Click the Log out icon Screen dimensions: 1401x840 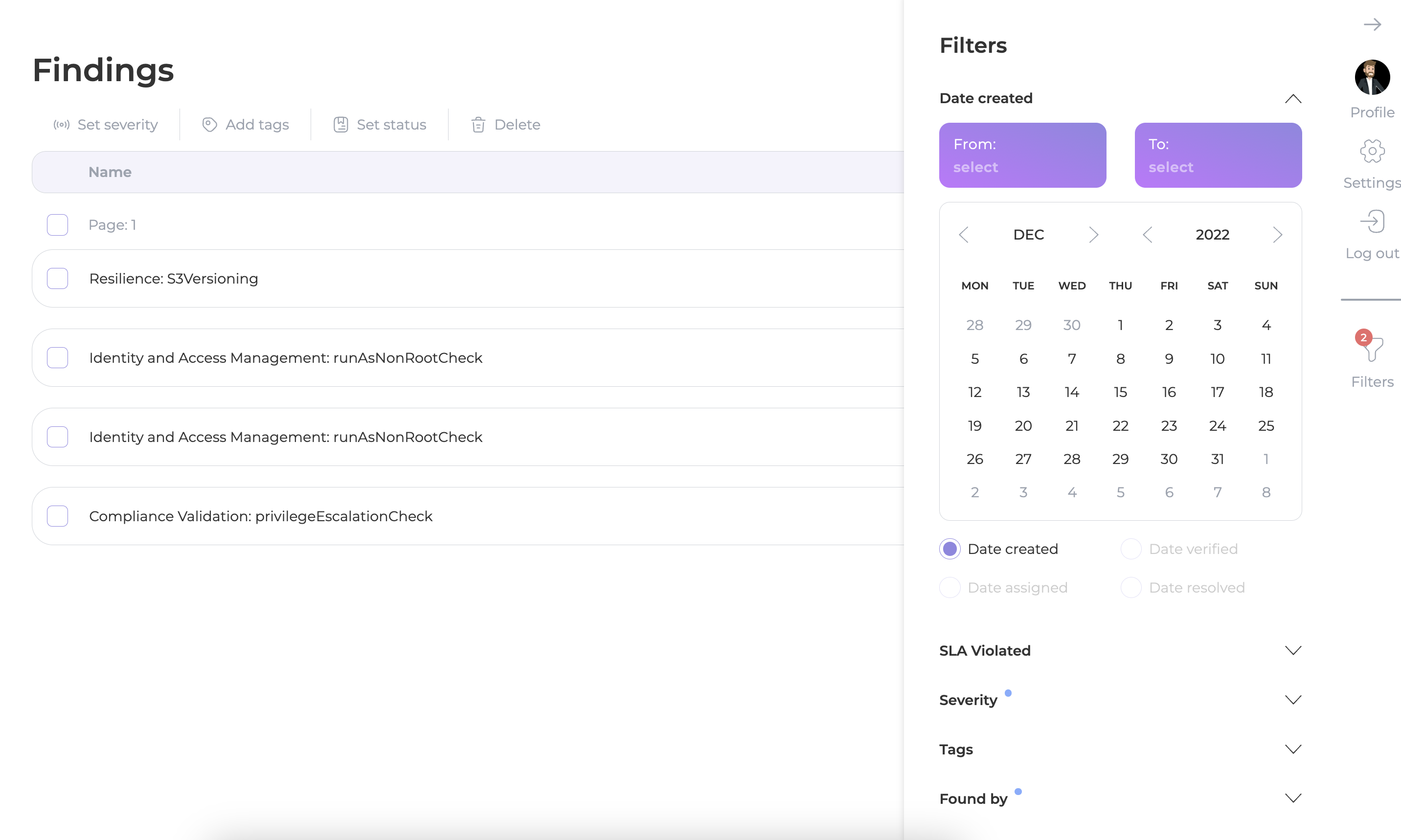(1372, 221)
